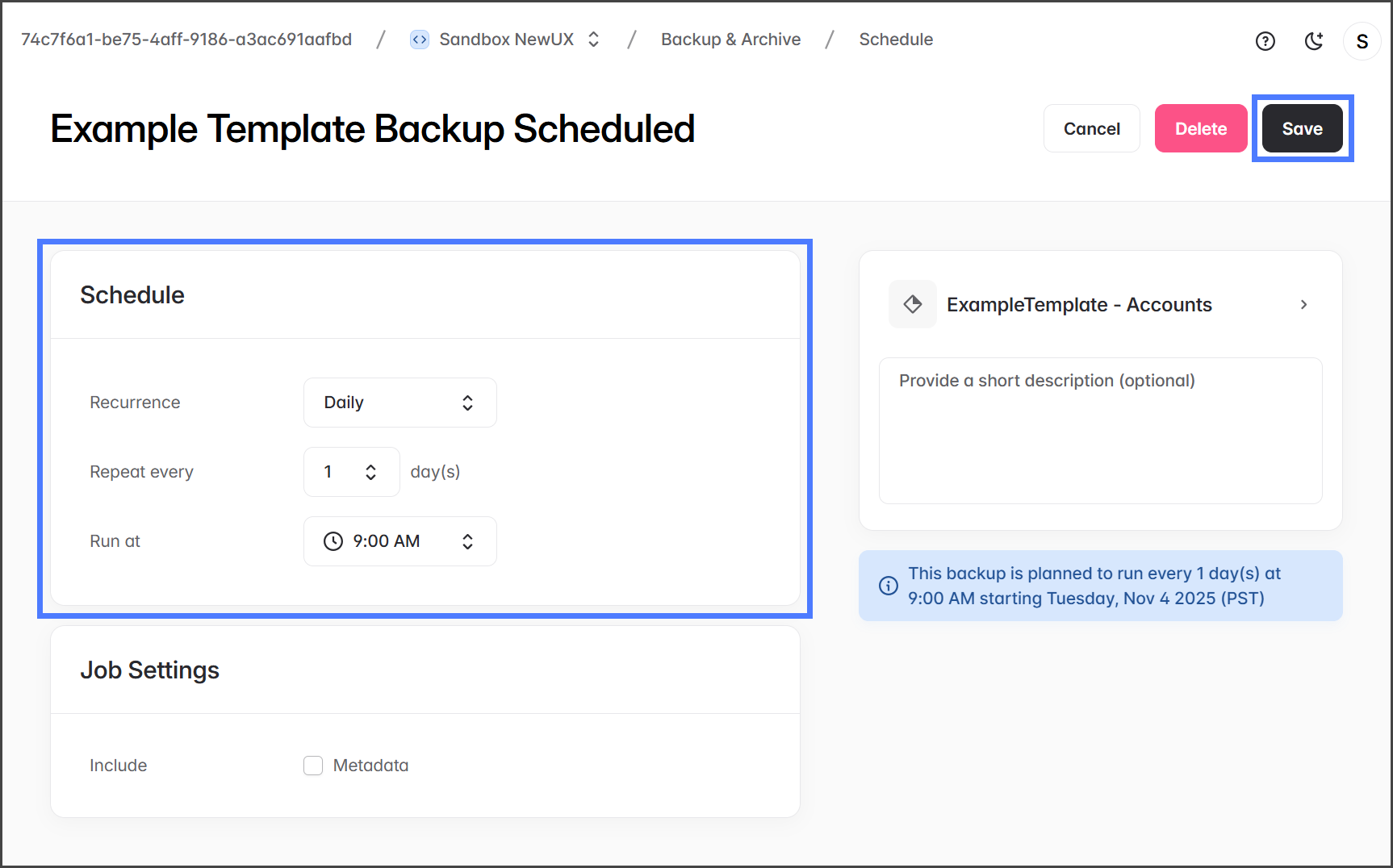Toggle dark mode moon icon
Viewport: 1393px width, 868px height.
(1314, 41)
